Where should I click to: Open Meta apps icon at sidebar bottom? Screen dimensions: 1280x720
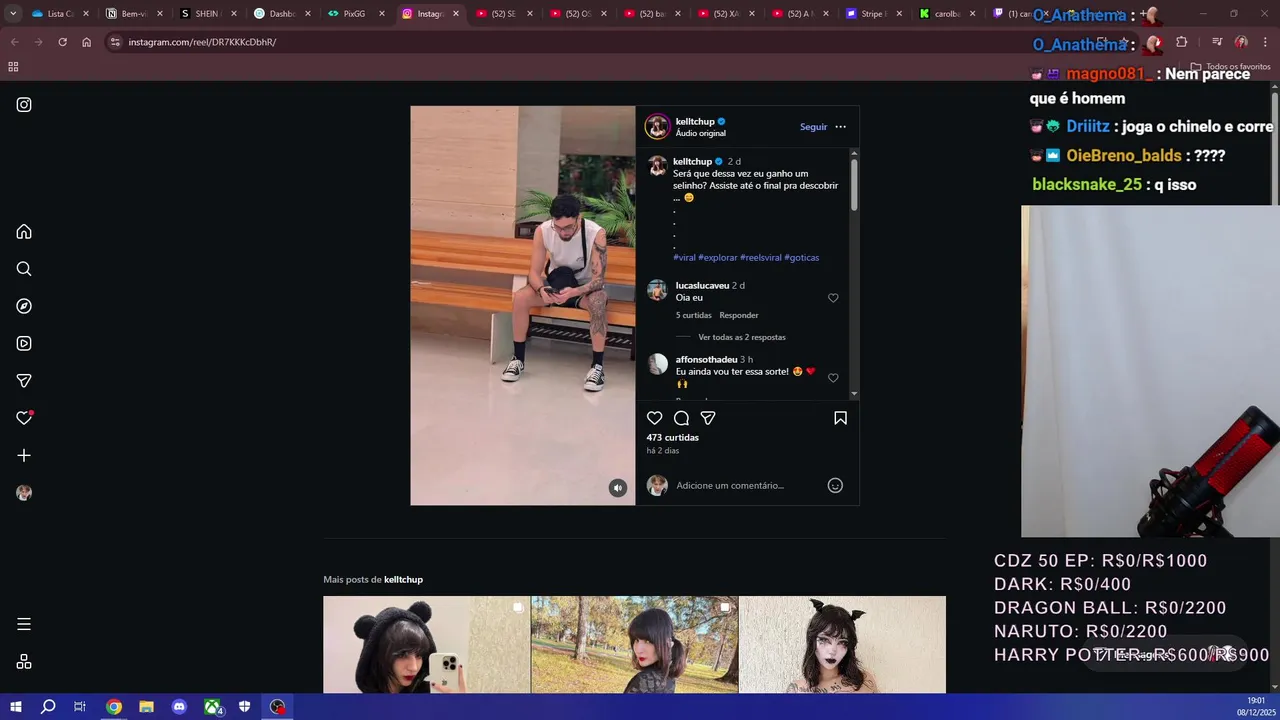pyautogui.click(x=24, y=662)
